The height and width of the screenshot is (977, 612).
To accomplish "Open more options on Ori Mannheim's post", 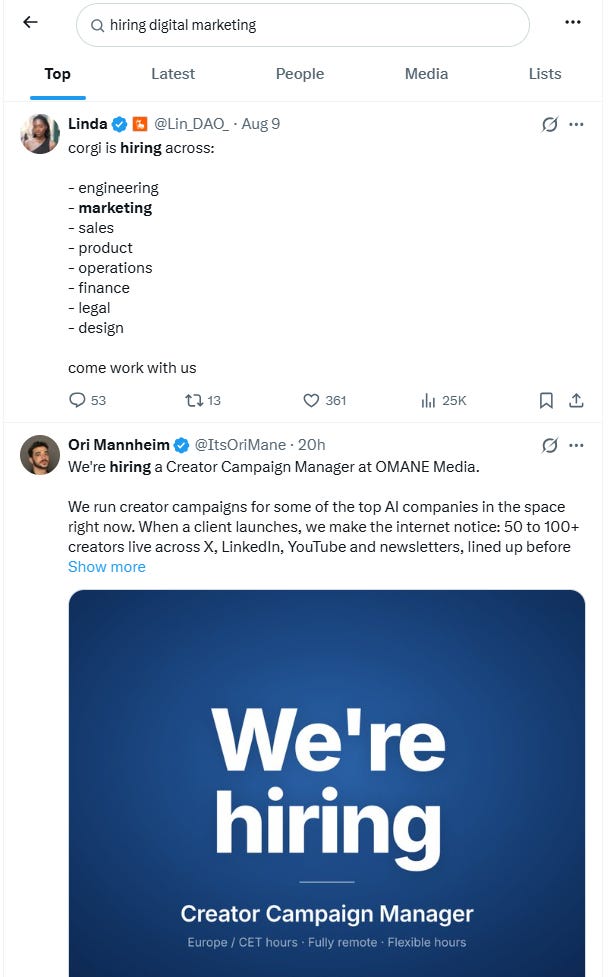I will 576,445.
